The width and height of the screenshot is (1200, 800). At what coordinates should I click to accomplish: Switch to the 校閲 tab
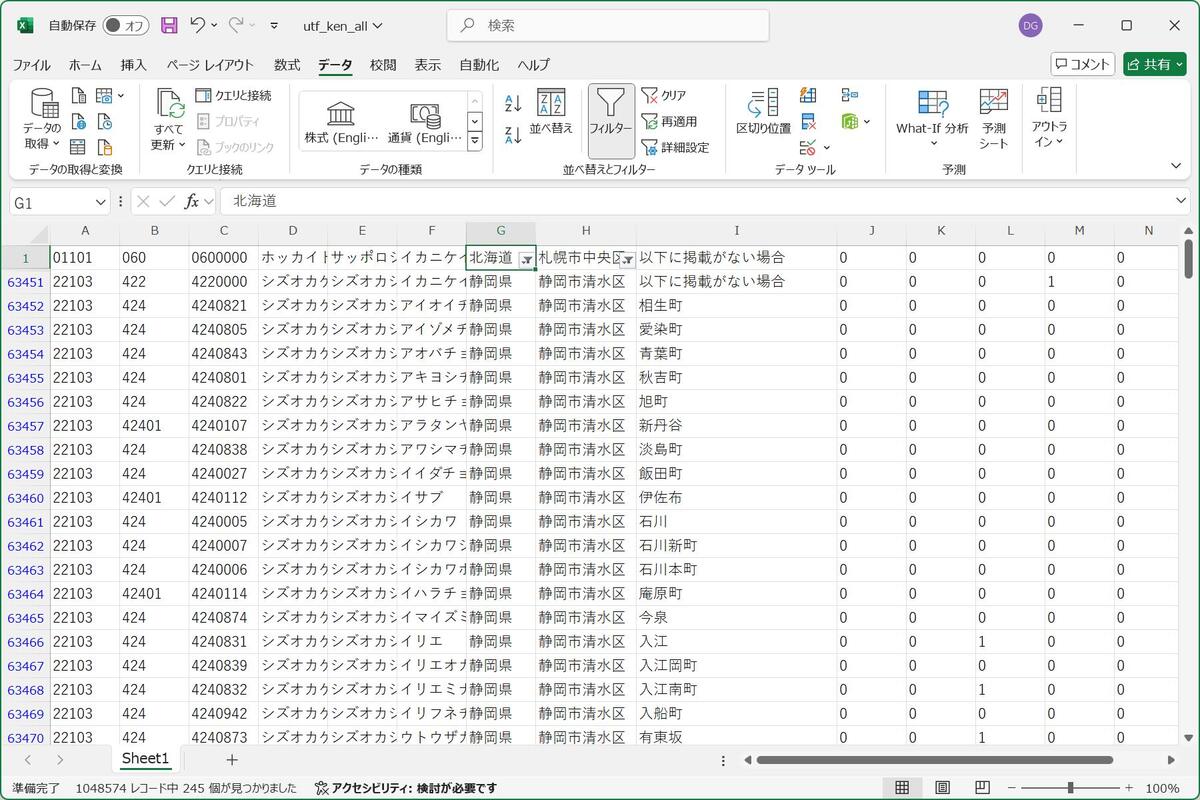383,64
